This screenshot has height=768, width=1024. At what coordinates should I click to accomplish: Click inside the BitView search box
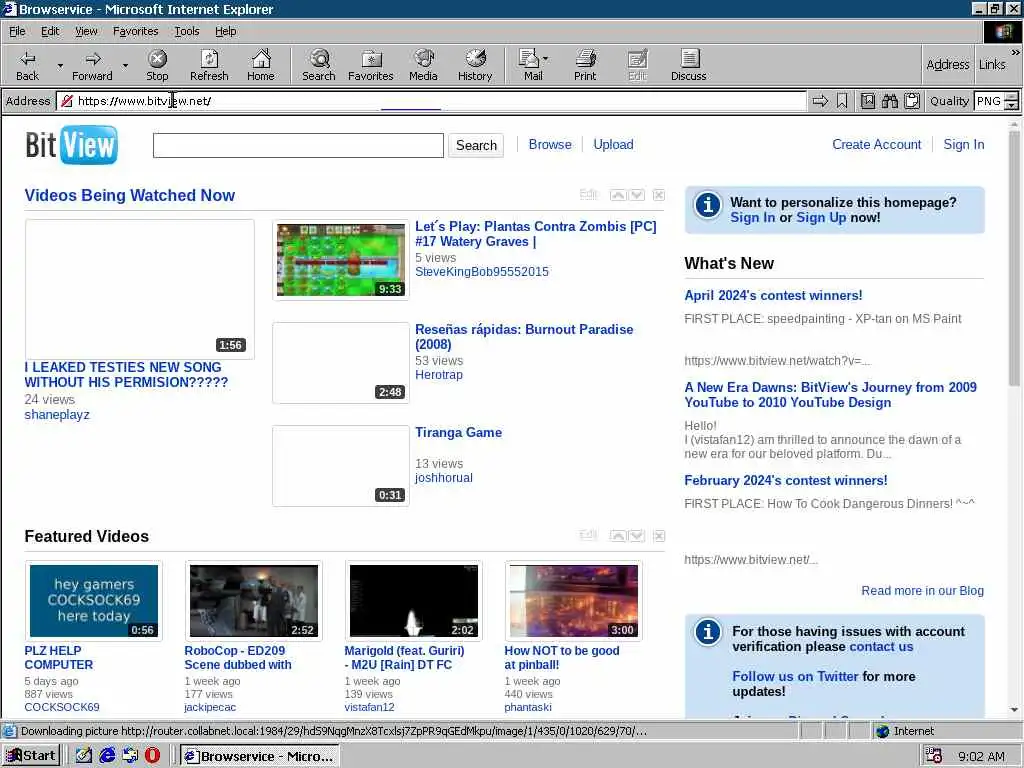pos(298,145)
